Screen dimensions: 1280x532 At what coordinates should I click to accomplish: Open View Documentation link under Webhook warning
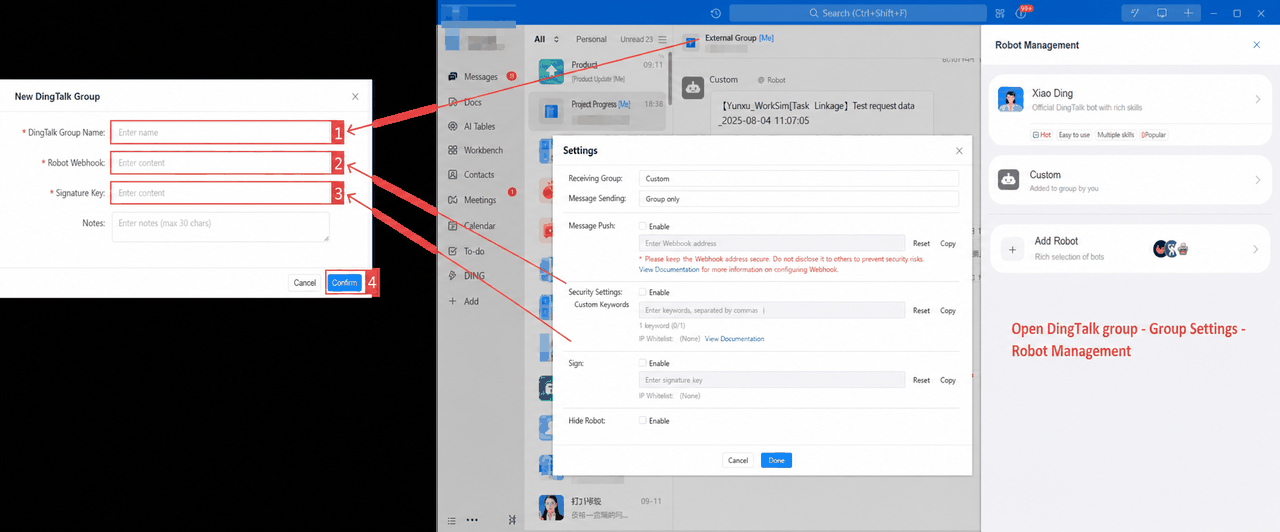click(669, 270)
